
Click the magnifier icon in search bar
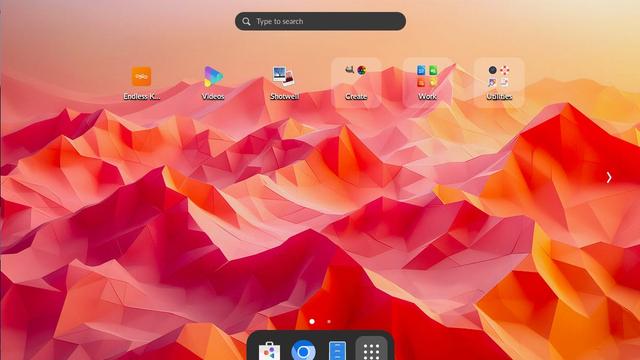[246, 21]
